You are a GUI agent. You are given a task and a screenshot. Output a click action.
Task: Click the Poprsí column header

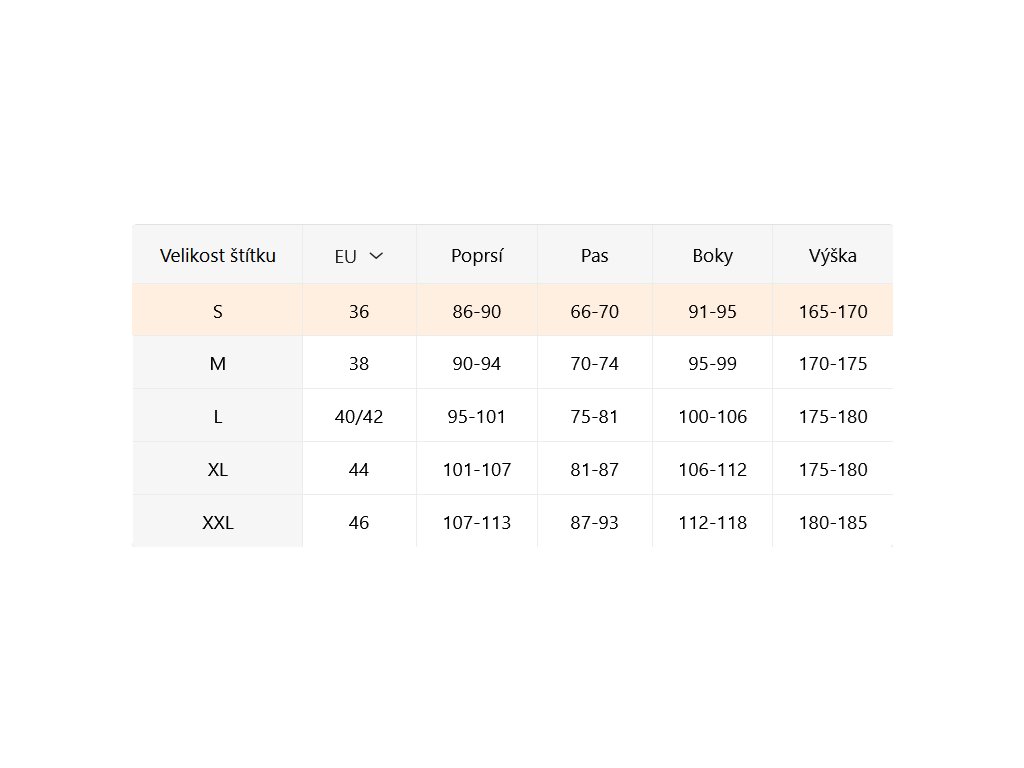pyautogui.click(x=477, y=255)
